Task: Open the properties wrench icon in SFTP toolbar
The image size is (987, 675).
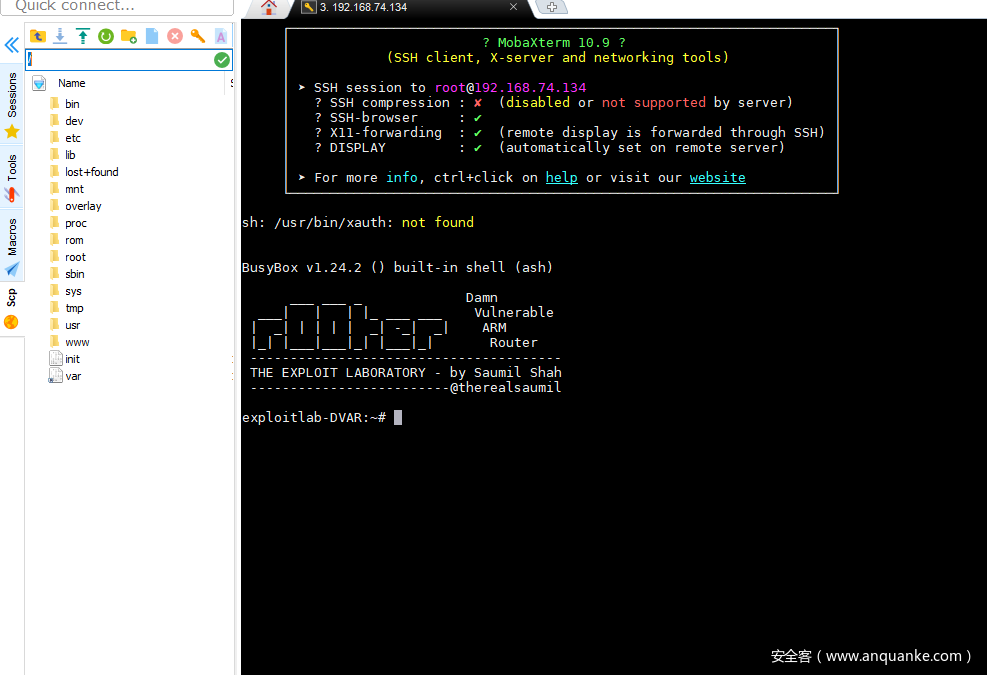Action: [x=198, y=36]
